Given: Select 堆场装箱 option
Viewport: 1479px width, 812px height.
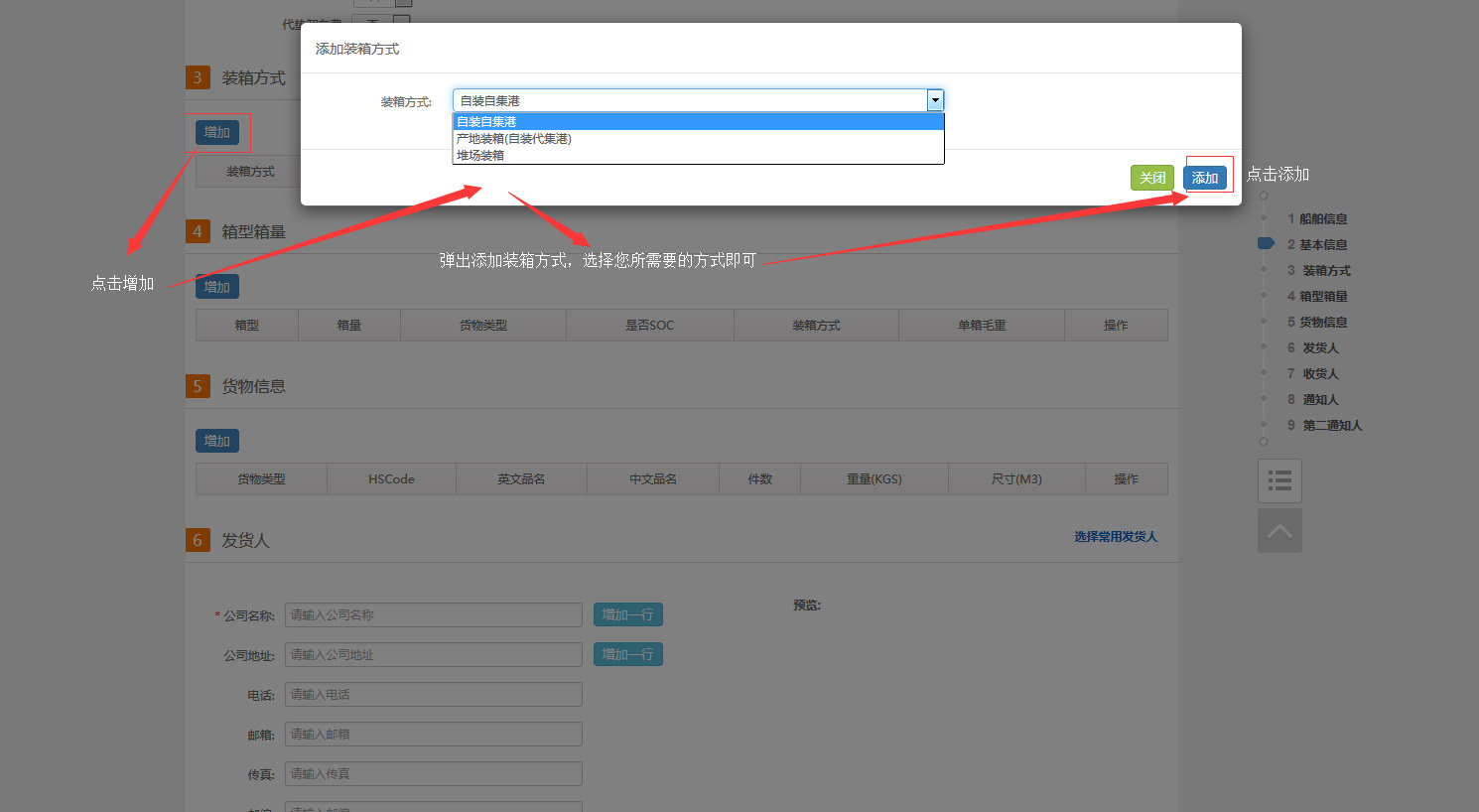Looking at the screenshot, I should coord(697,156).
